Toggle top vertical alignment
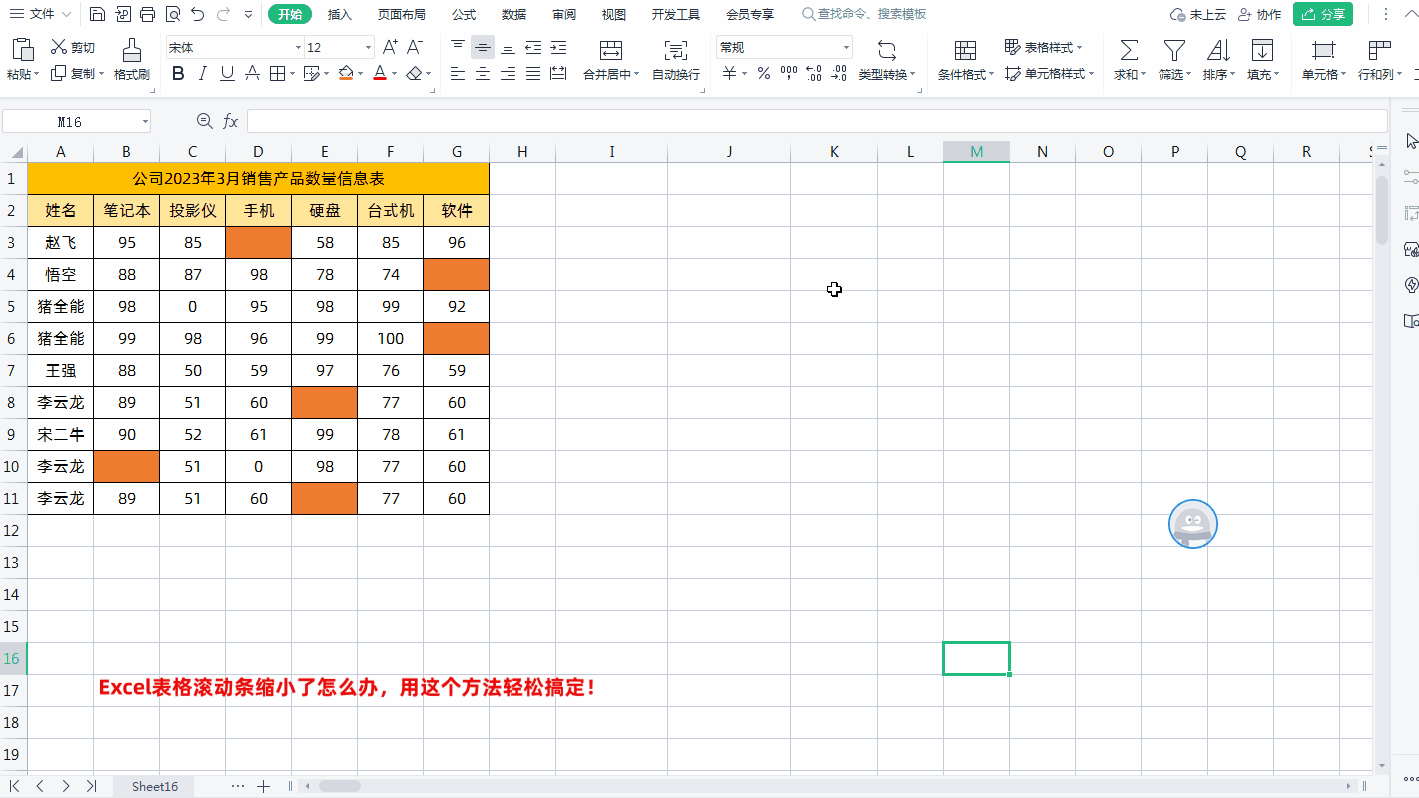This screenshot has height=798, width=1419. pos(458,47)
